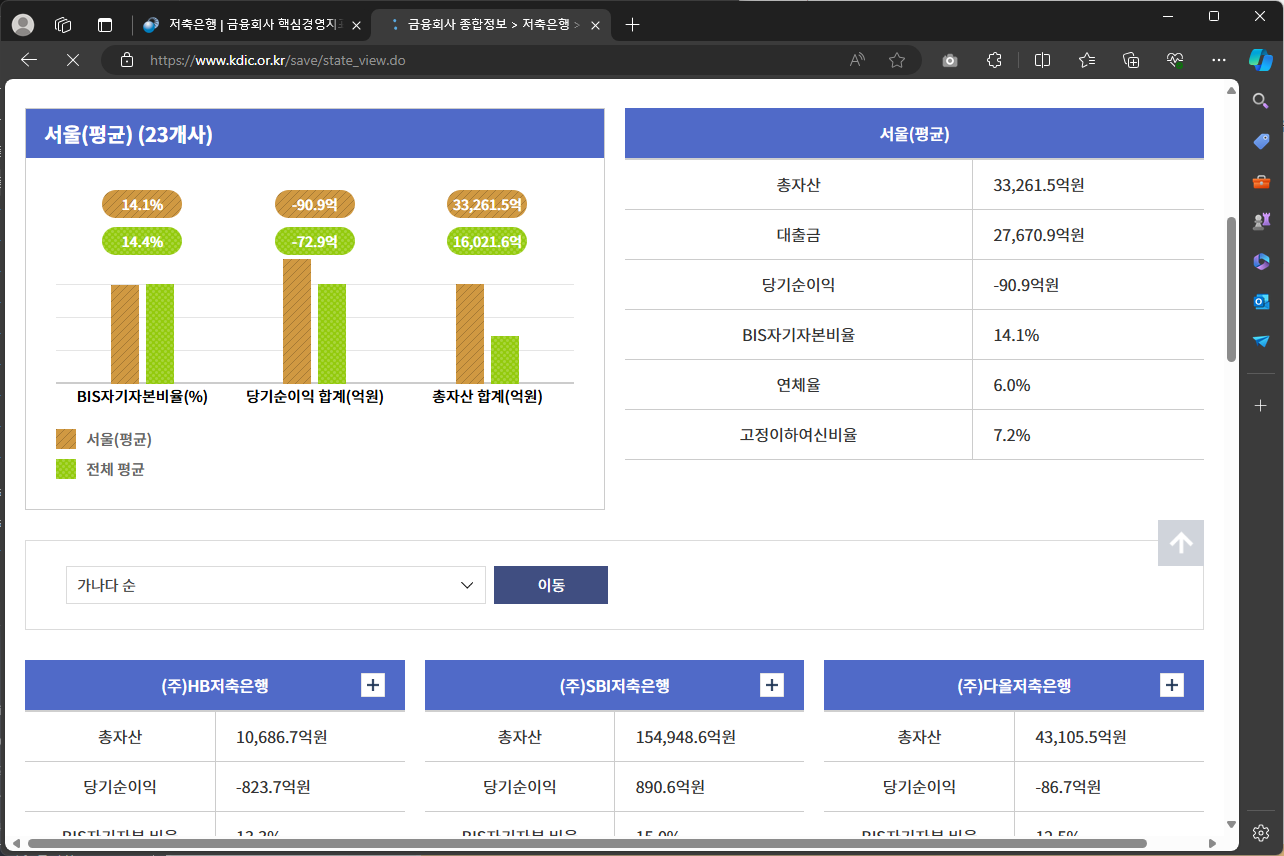The image size is (1284, 856).
Task: Open the sidebar Outlook icon
Action: (x=1261, y=301)
